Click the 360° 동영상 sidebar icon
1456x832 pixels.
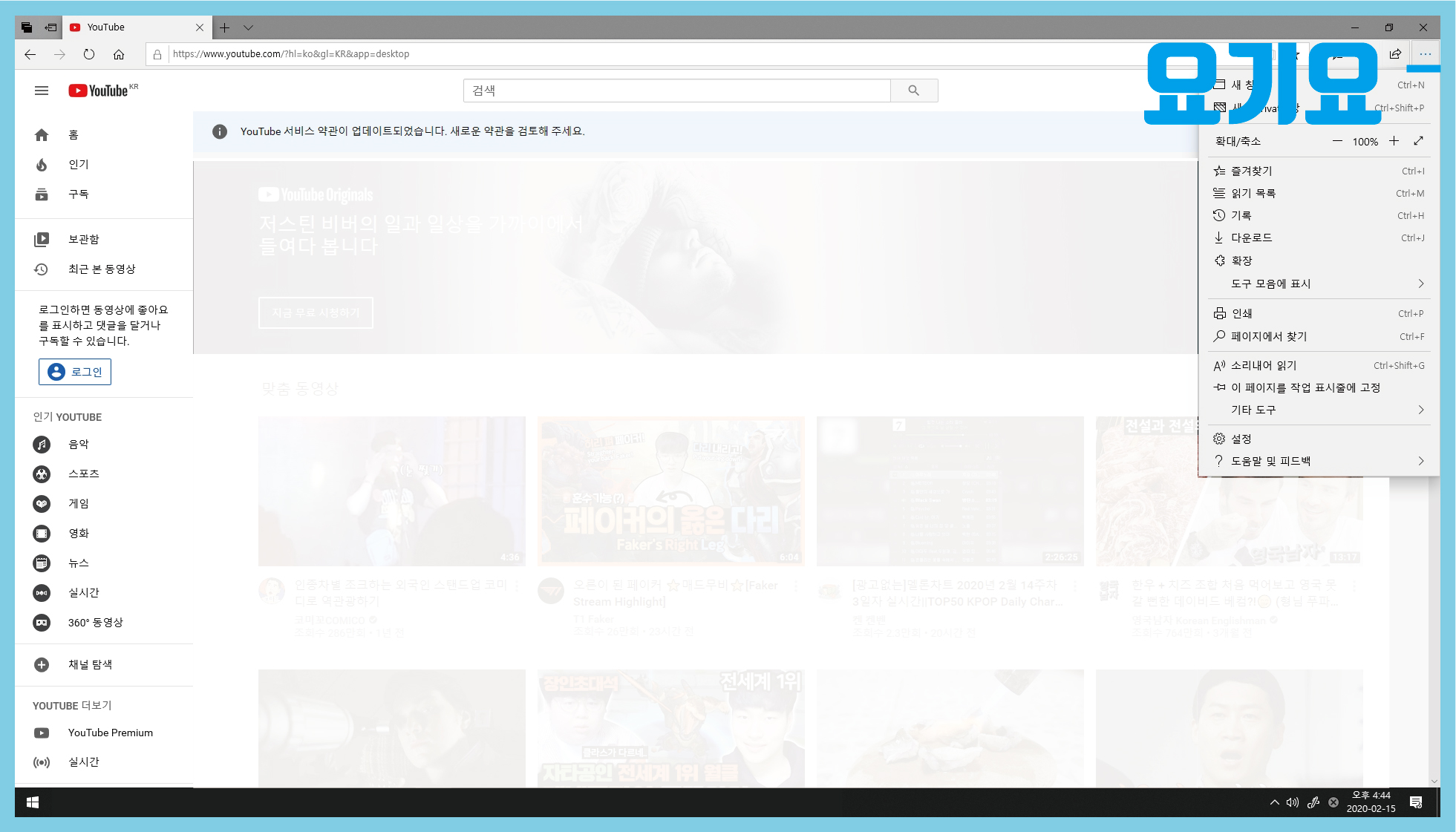pyautogui.click(x=42, y=623)
